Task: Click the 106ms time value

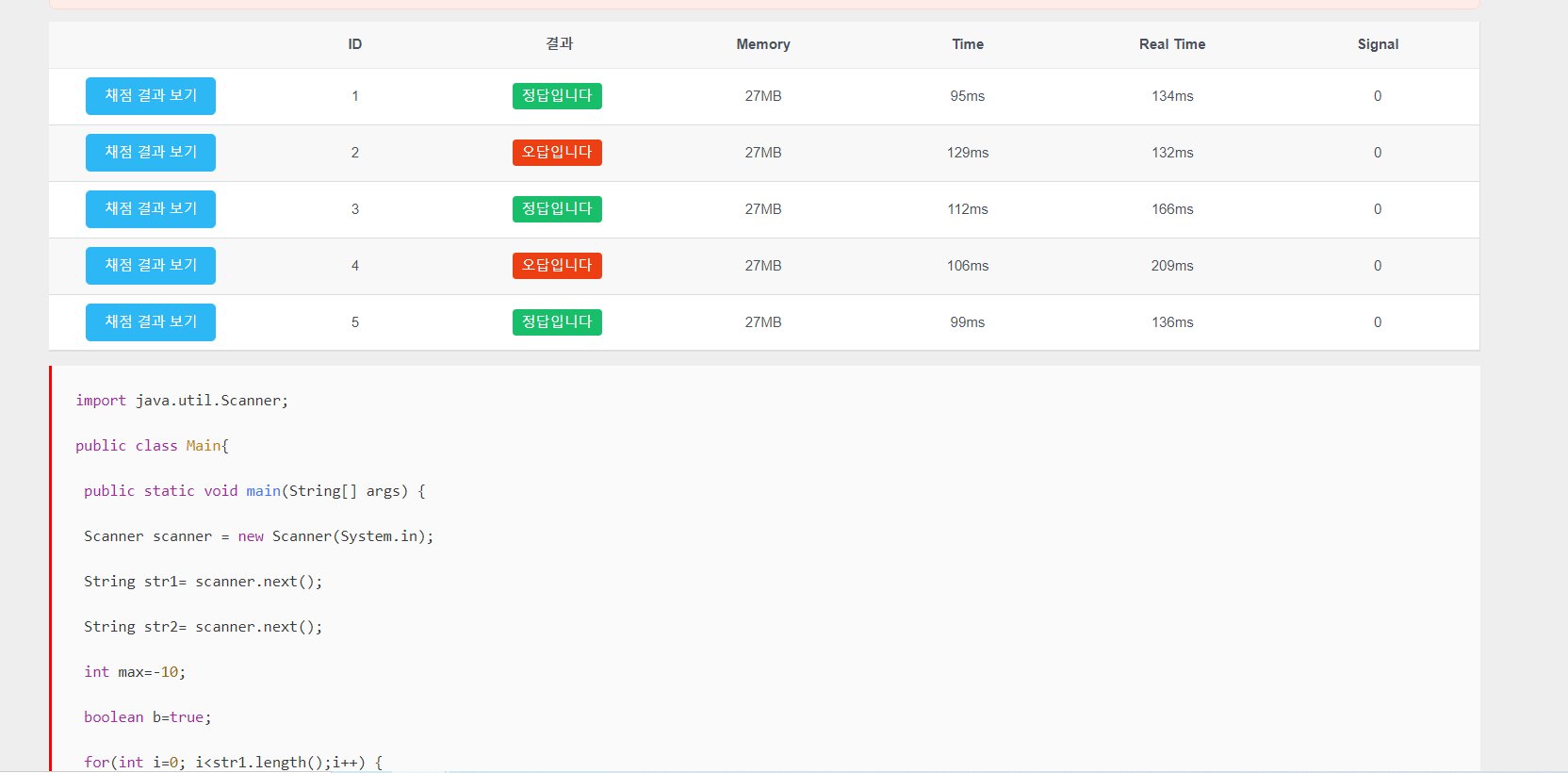Action: click(x=968, y=266)
